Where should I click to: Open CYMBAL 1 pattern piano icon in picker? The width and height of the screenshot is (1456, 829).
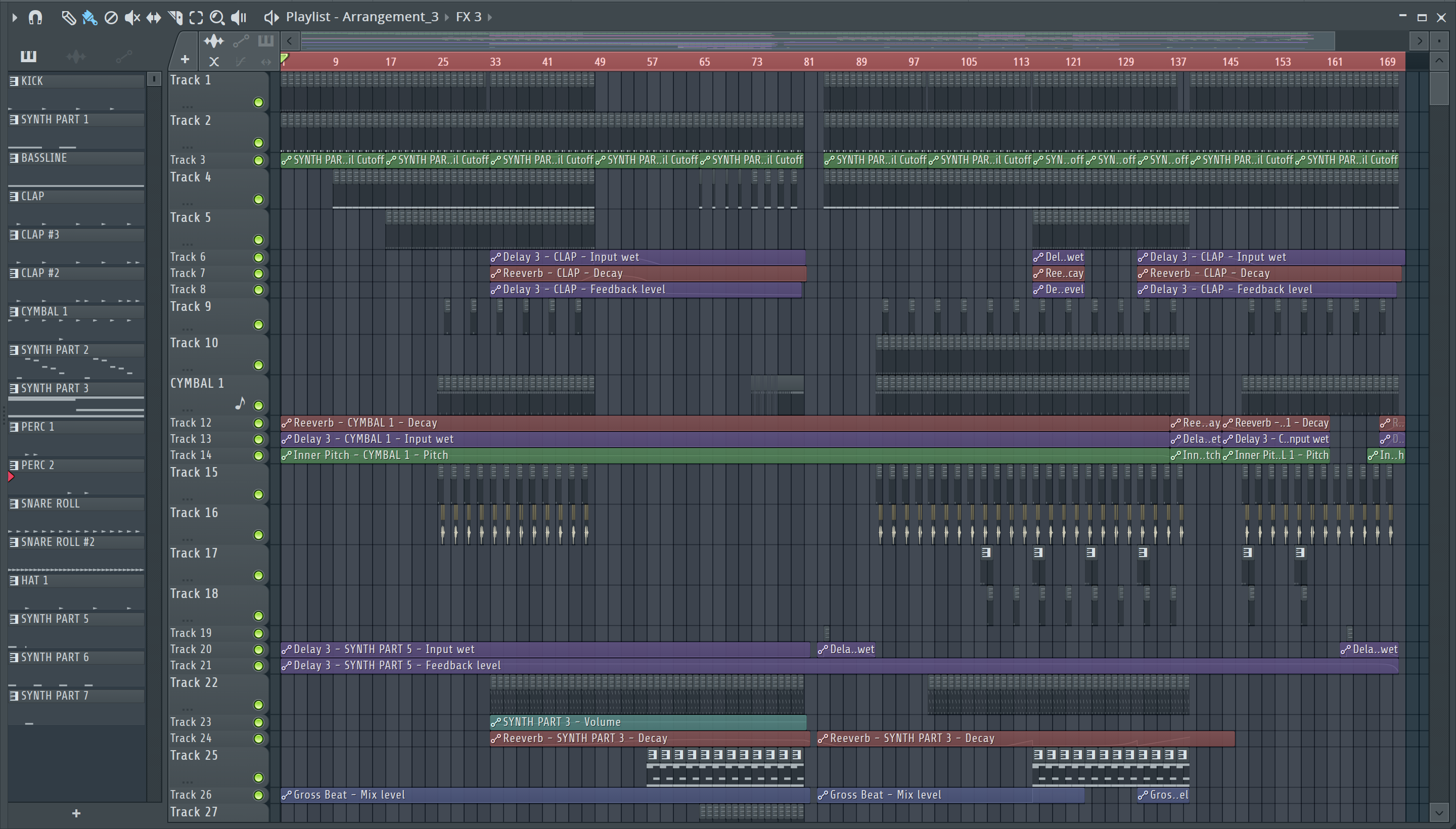pos(14,312)
